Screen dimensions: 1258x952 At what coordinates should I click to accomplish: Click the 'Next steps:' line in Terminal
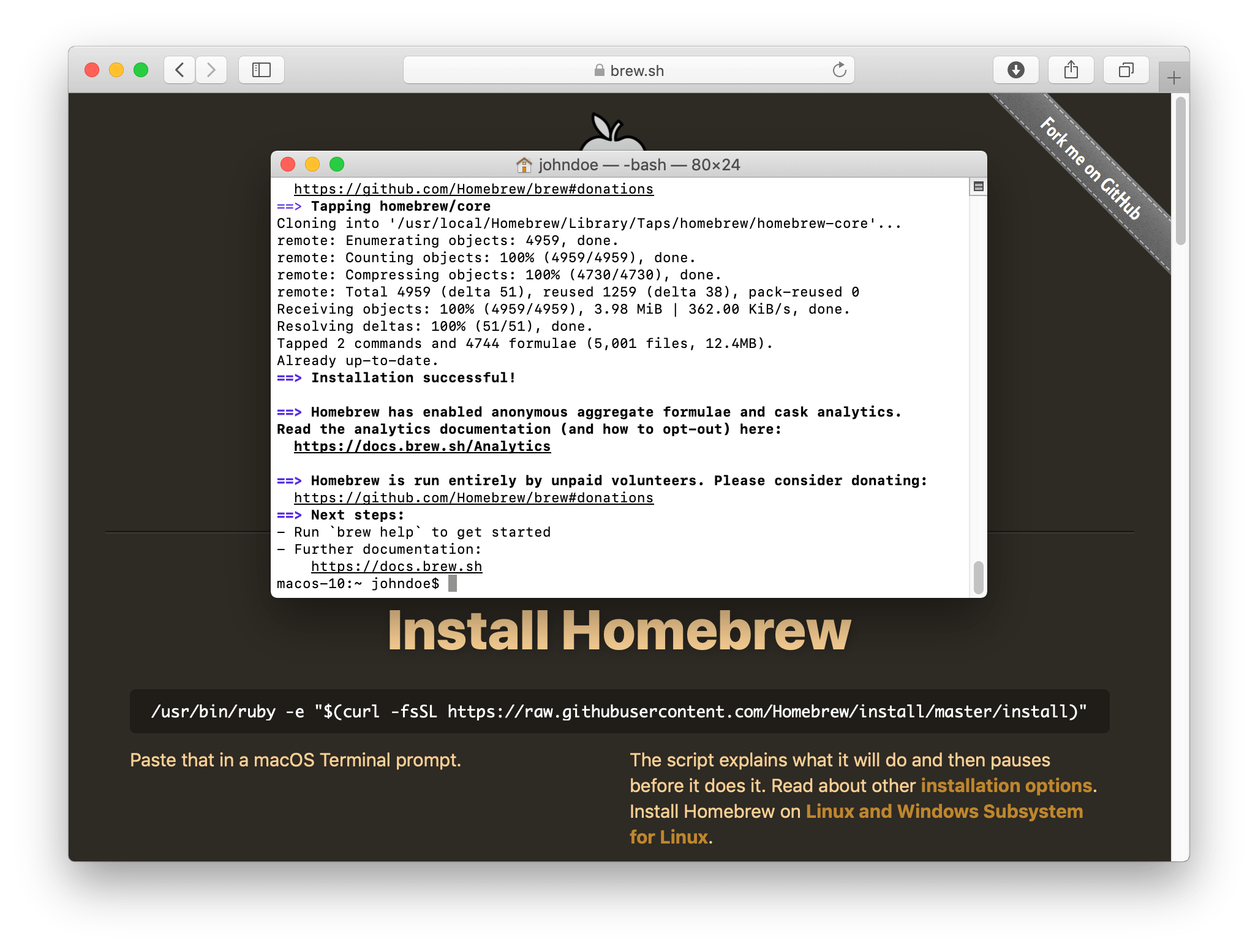pos(341,515)
